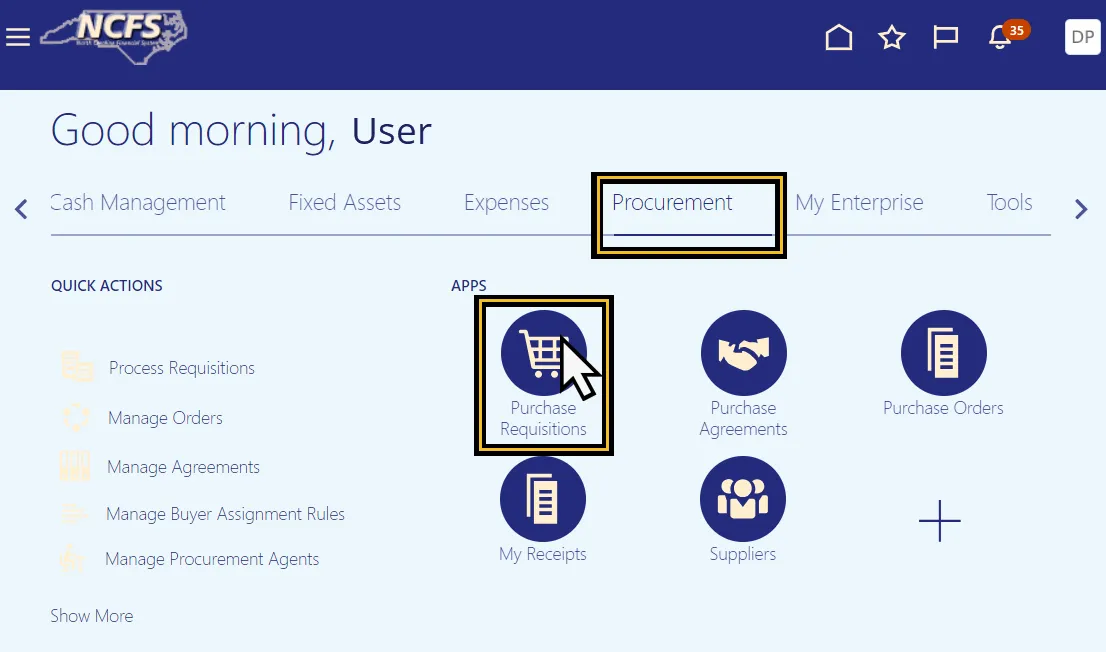Click the Purchase Agreements text label

coord(743,418)
